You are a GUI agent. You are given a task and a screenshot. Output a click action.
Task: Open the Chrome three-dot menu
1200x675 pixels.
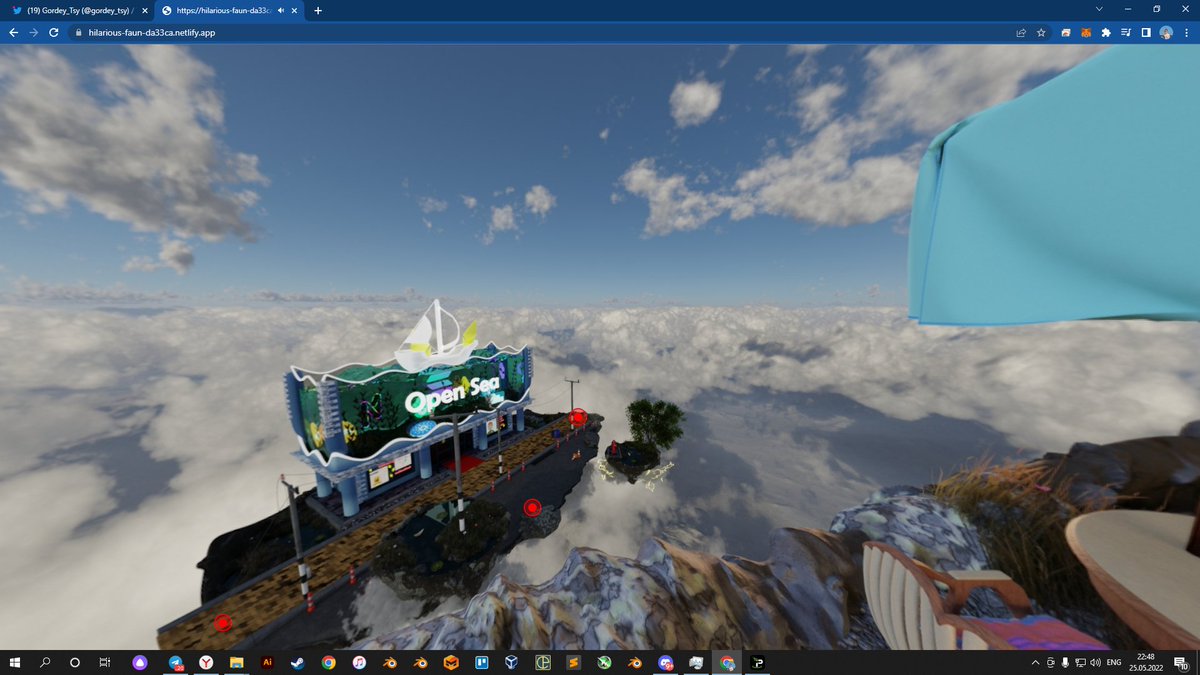1186,32
